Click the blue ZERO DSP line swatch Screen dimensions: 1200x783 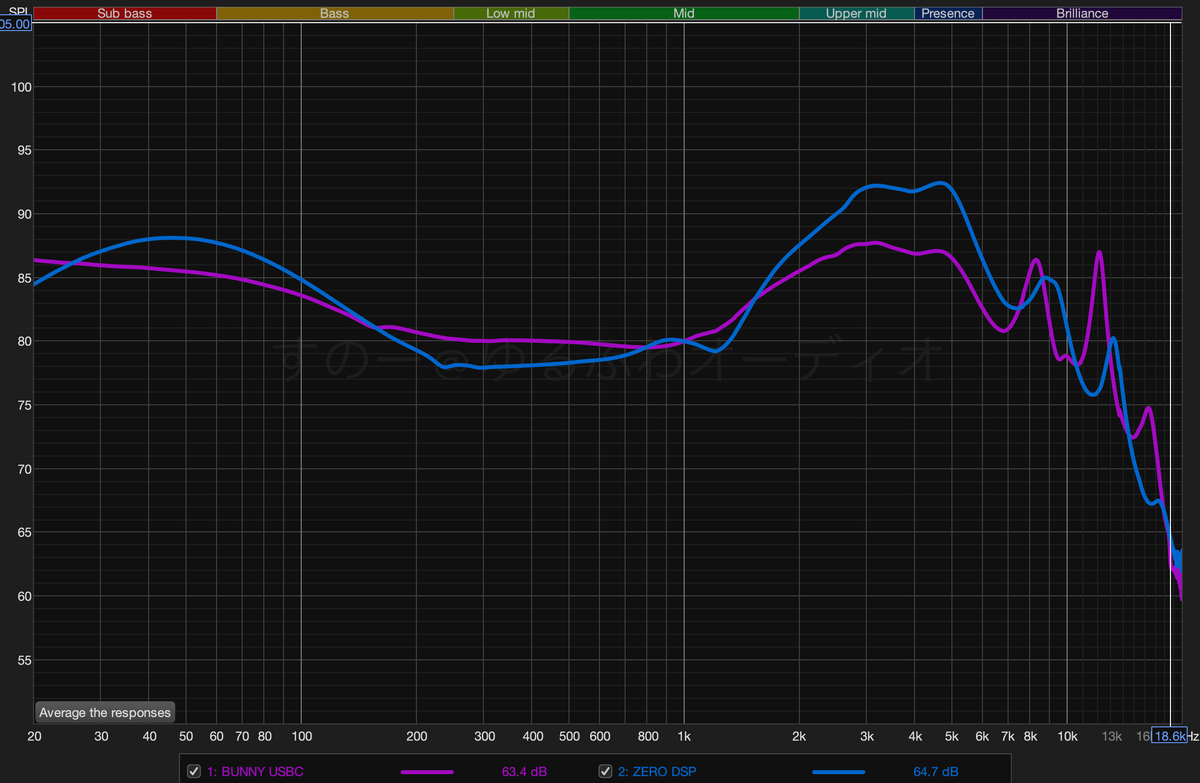pyautogui.click(x=838, y=772)
